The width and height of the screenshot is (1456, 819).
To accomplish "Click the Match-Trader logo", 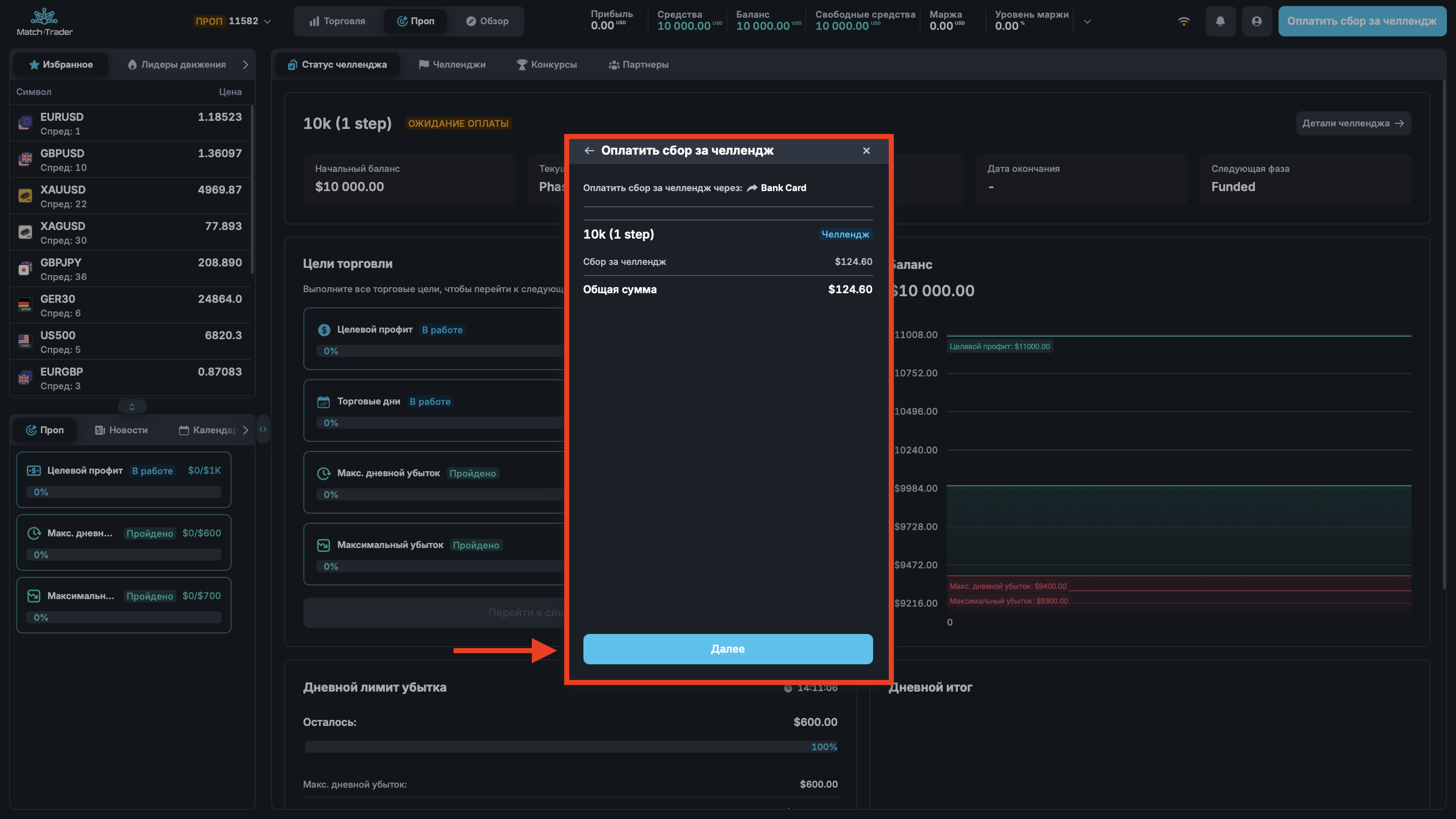I will click(44, 21).
